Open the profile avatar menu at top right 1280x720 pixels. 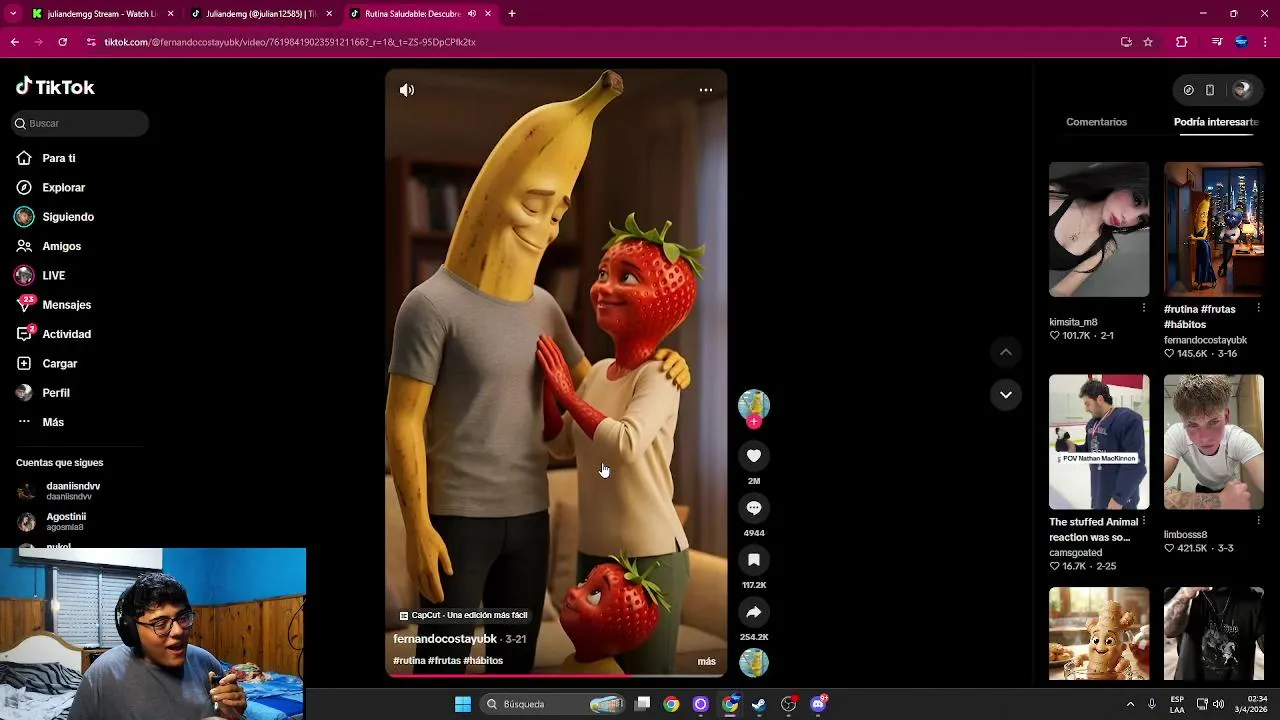[1242, 90]
